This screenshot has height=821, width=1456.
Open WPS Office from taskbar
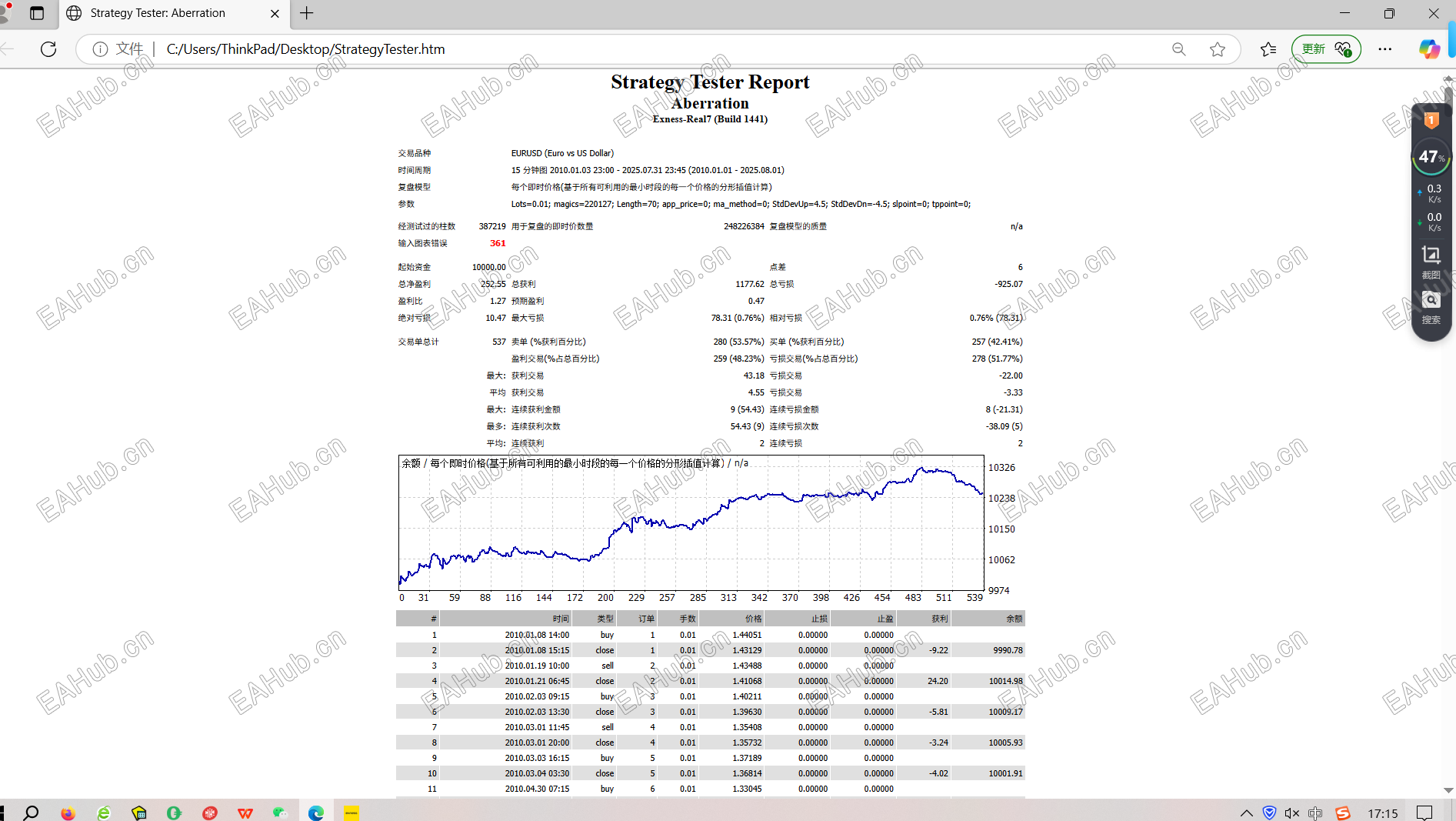tap(245, 813)
